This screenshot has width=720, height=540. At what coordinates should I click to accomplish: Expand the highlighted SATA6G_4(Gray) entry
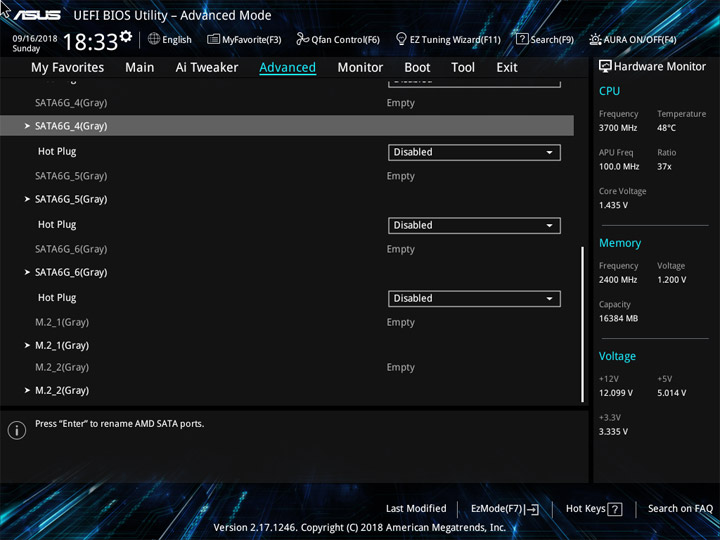tap(287, 126)
